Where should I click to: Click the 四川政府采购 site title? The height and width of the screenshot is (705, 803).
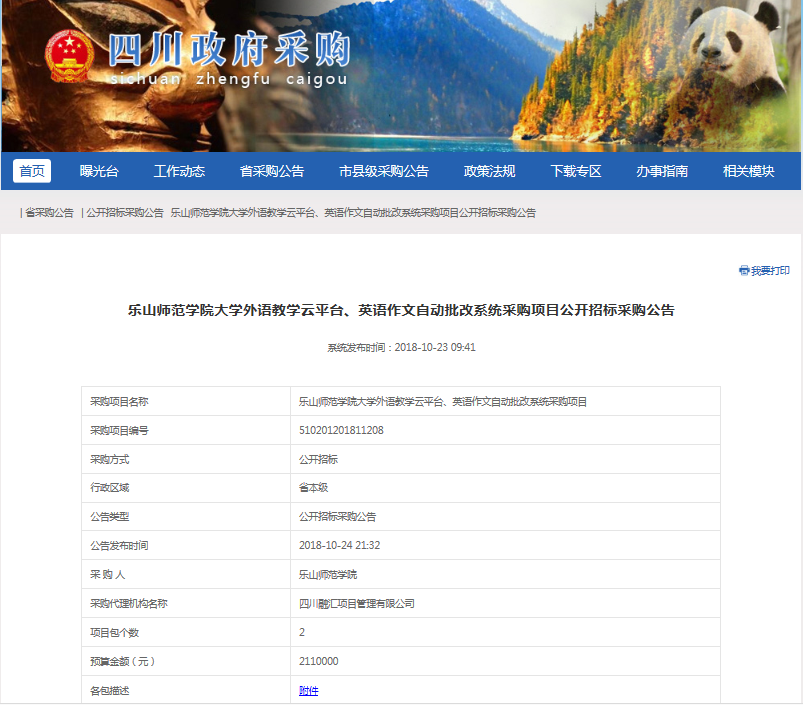pos(229,48)
